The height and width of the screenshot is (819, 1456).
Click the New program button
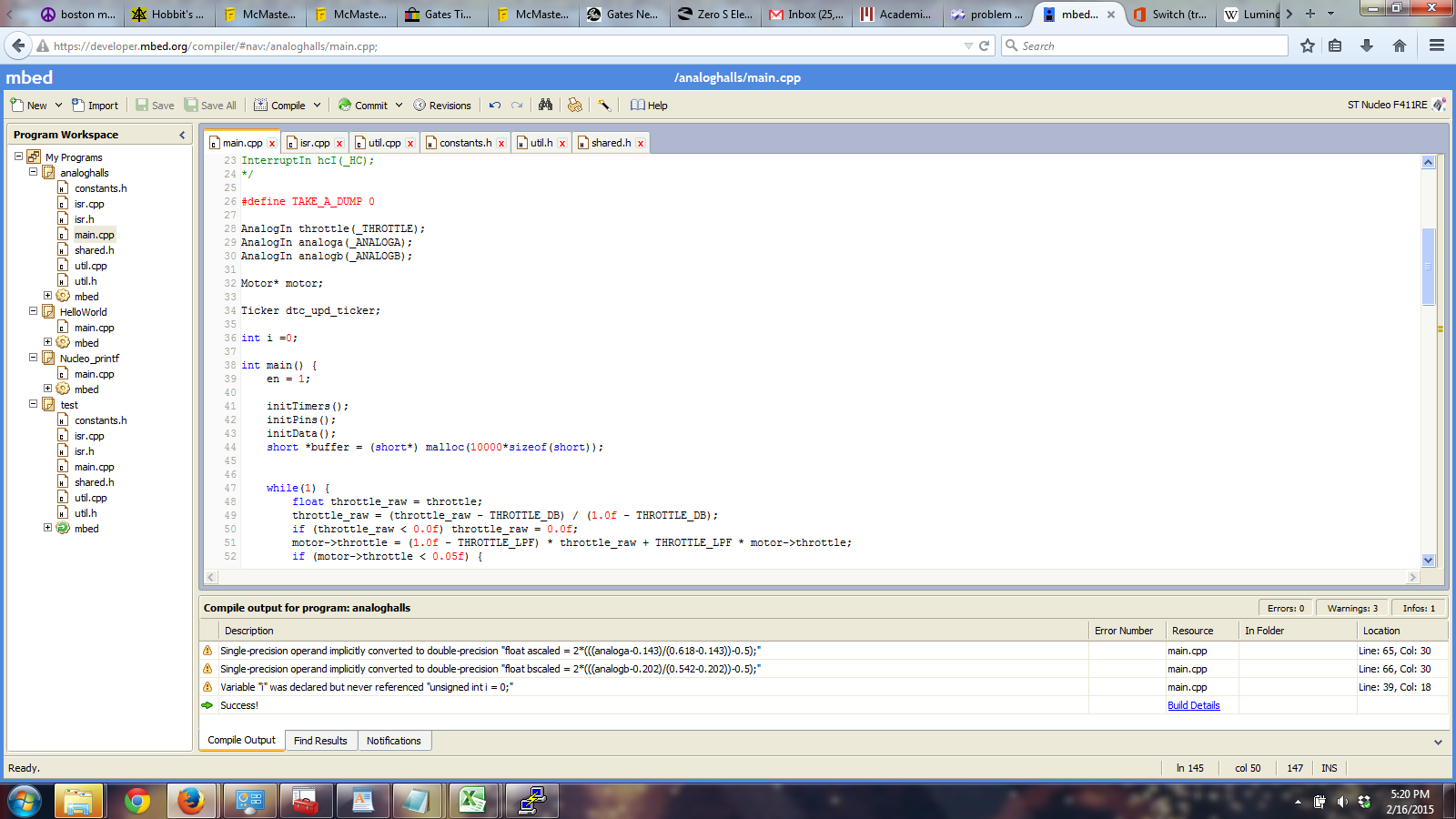(28, 106)
